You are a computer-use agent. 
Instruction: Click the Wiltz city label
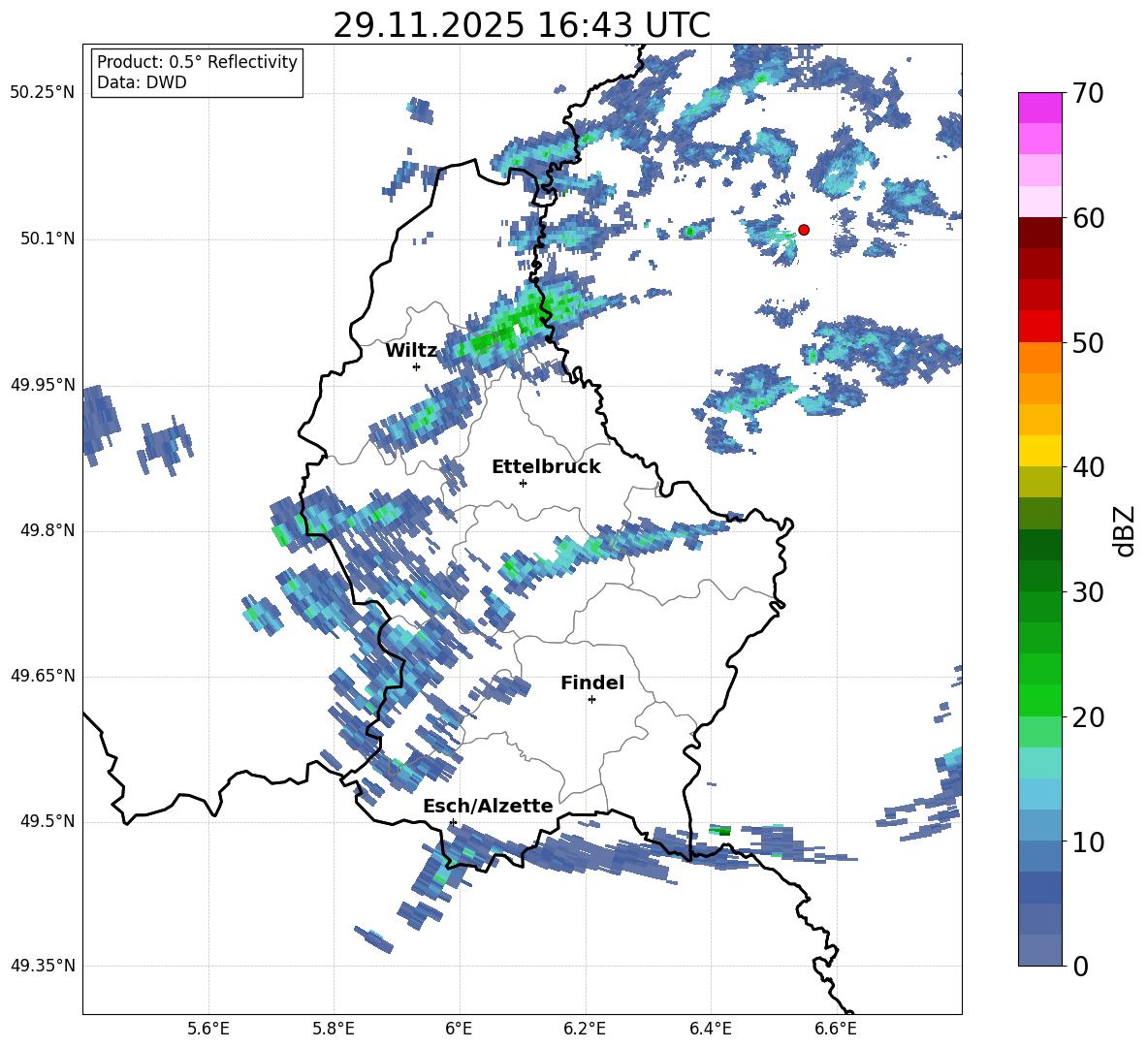(x=411, y=351)
